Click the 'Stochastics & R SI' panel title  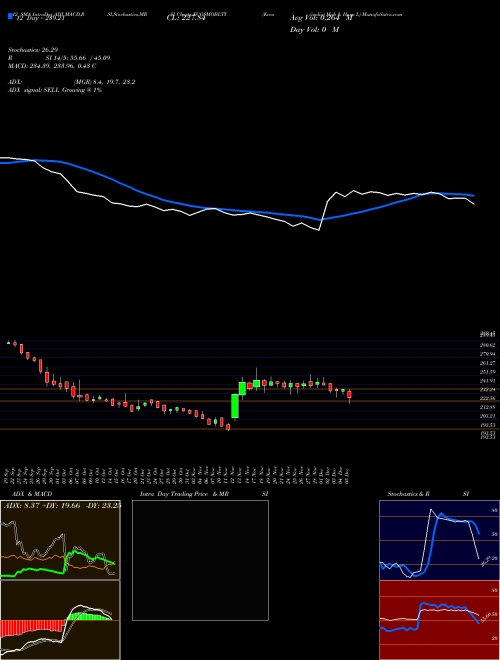coord(428,494)
